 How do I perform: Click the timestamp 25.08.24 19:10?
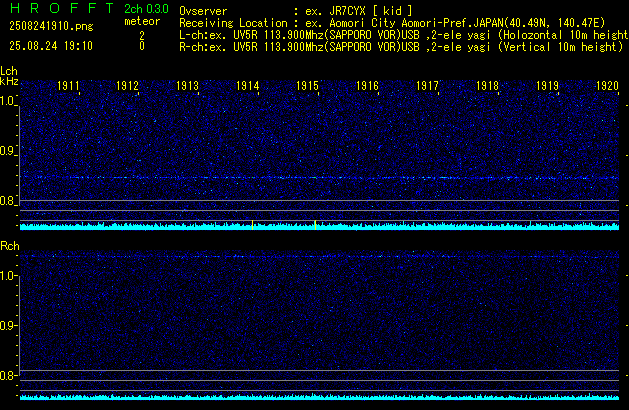[51, 46]
